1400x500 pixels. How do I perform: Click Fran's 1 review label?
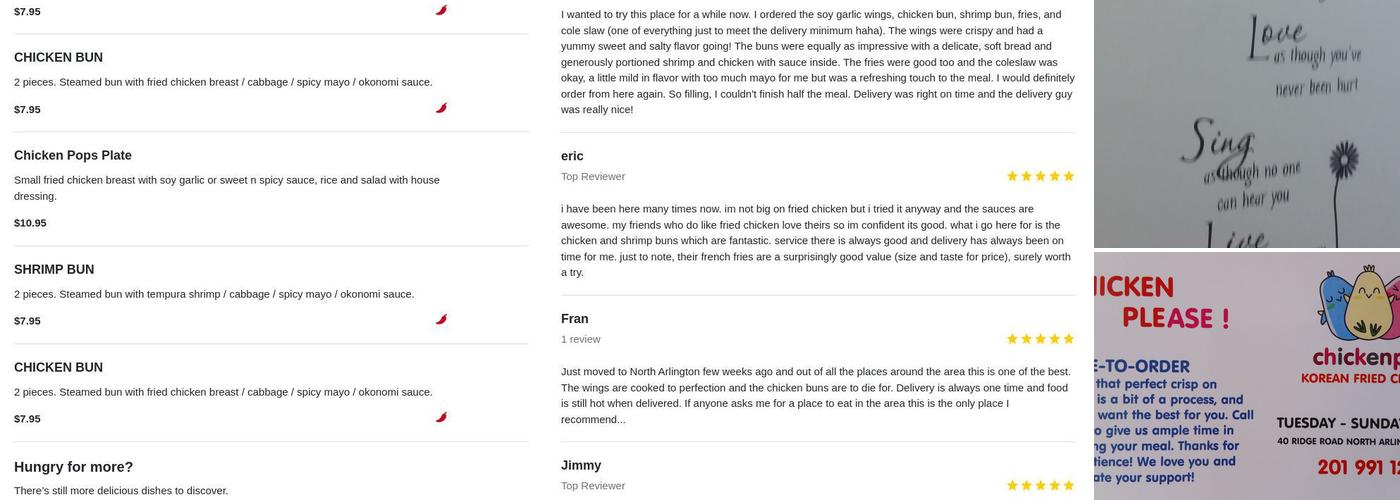pos(580,339)
